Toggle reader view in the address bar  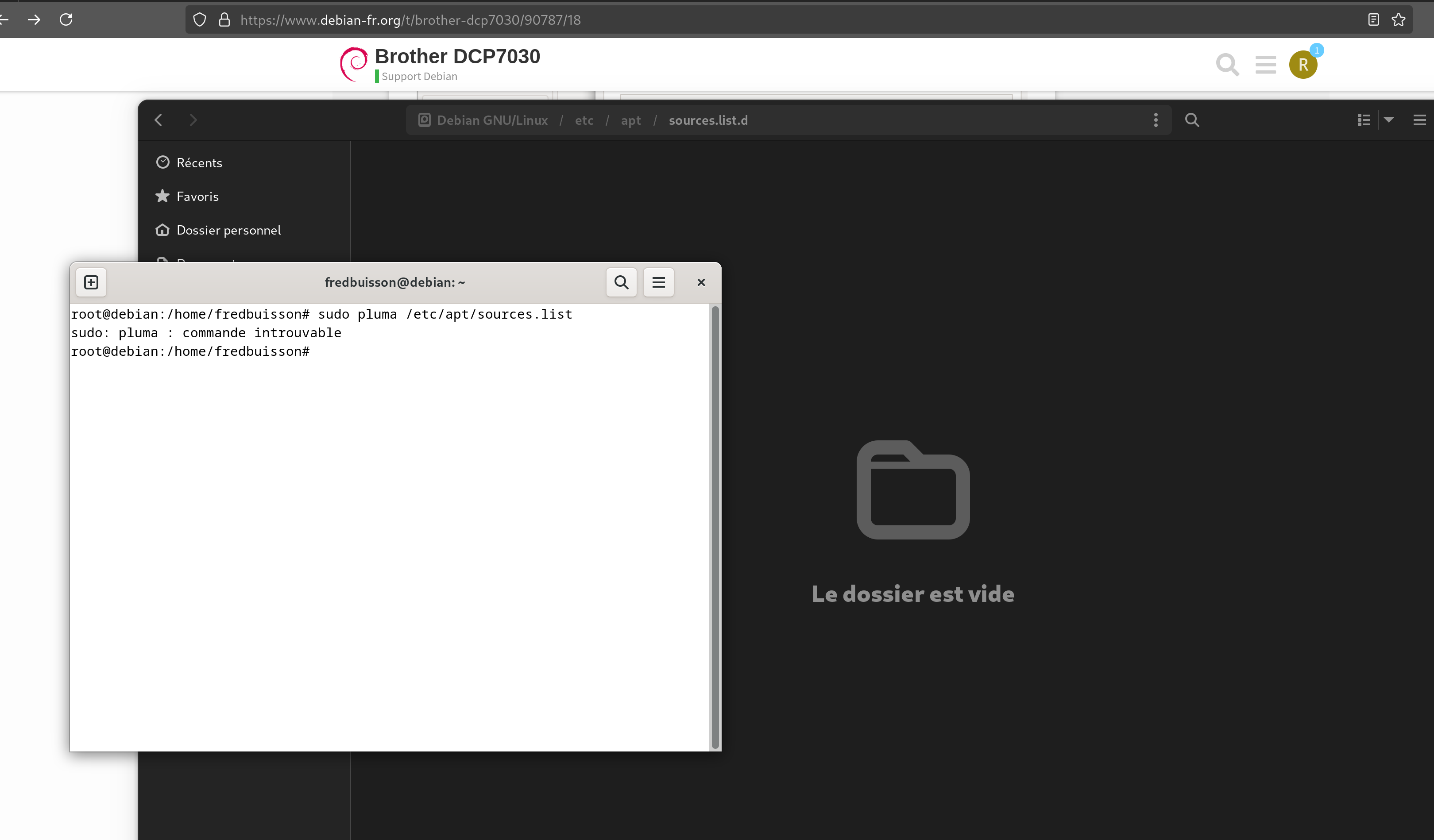coord(1373,20)
